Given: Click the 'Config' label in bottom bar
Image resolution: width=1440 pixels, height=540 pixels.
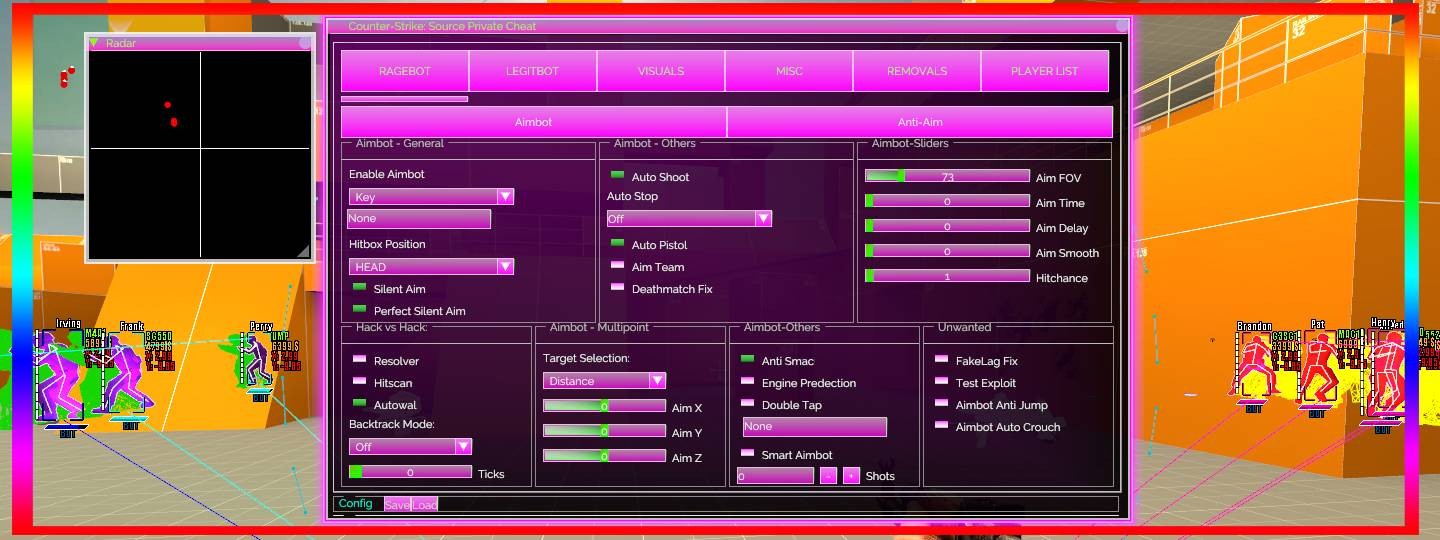Looking at the screenshot, I should [x=355, y=503].
